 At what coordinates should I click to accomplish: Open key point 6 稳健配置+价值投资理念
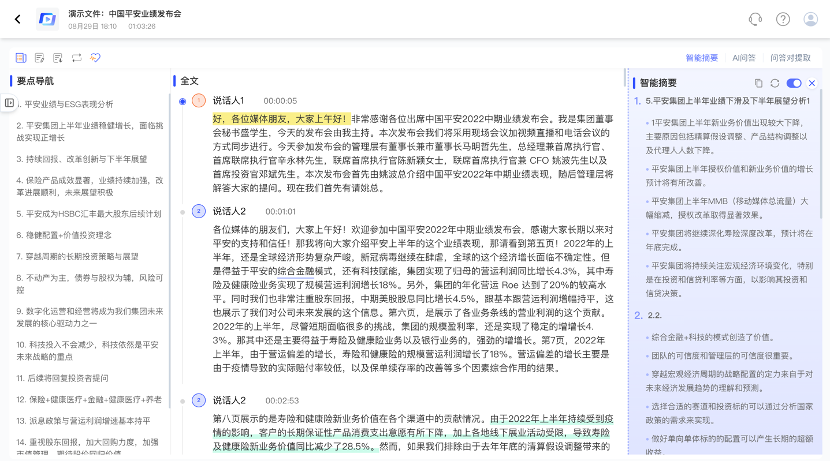click(64, 235)
